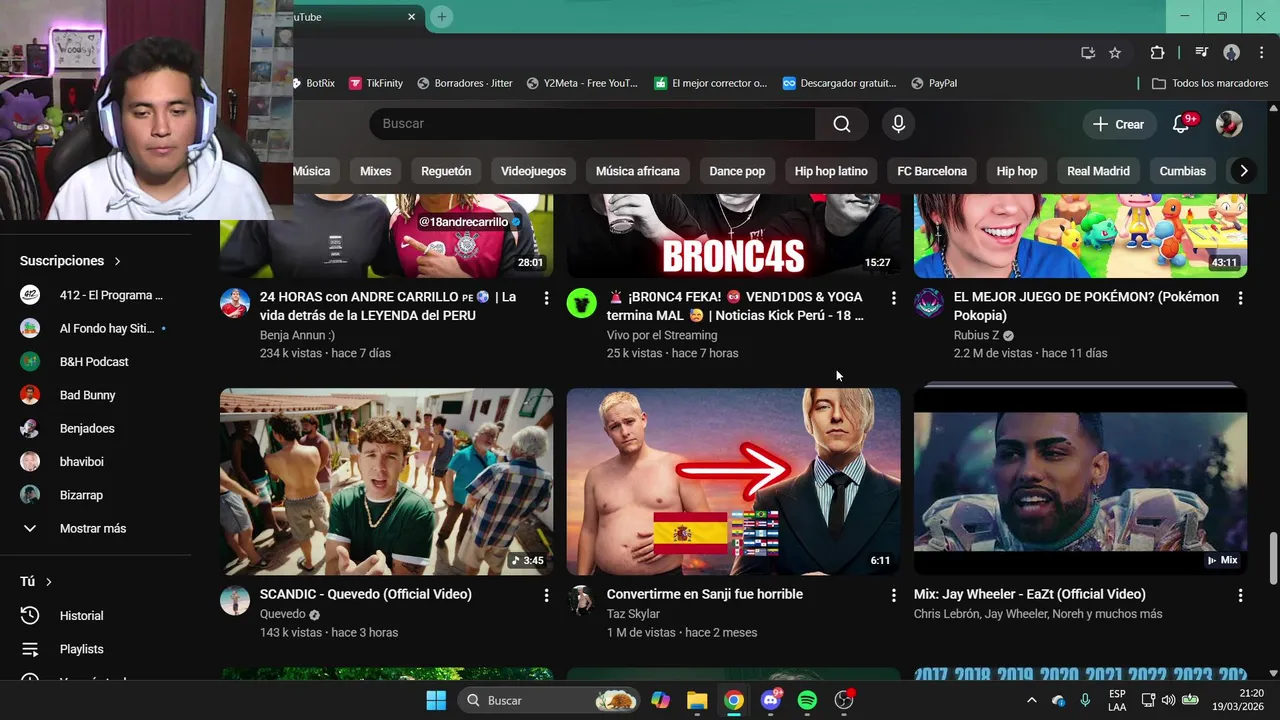Expand the Tú section chevron

tap(48, 582)
